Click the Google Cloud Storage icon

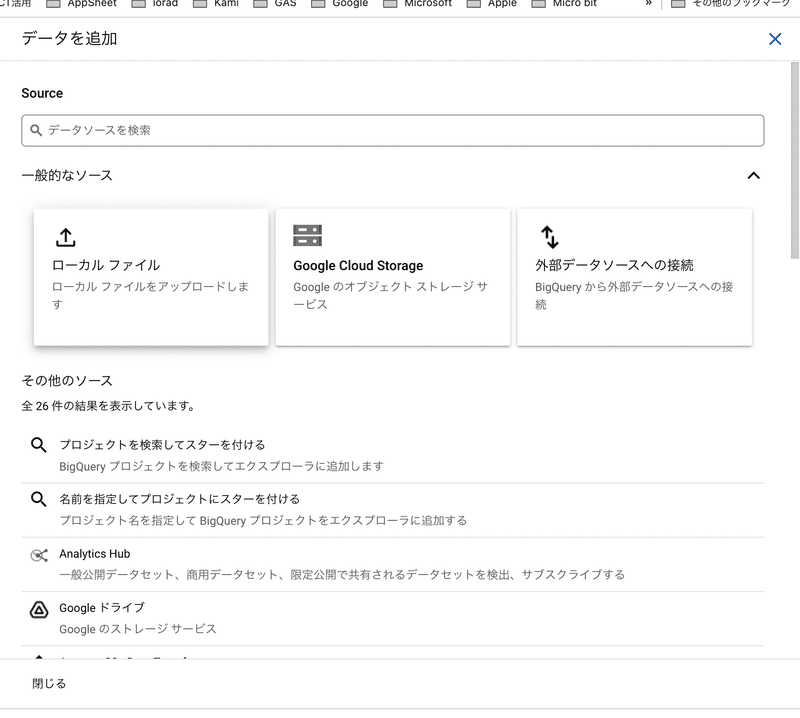307,236
